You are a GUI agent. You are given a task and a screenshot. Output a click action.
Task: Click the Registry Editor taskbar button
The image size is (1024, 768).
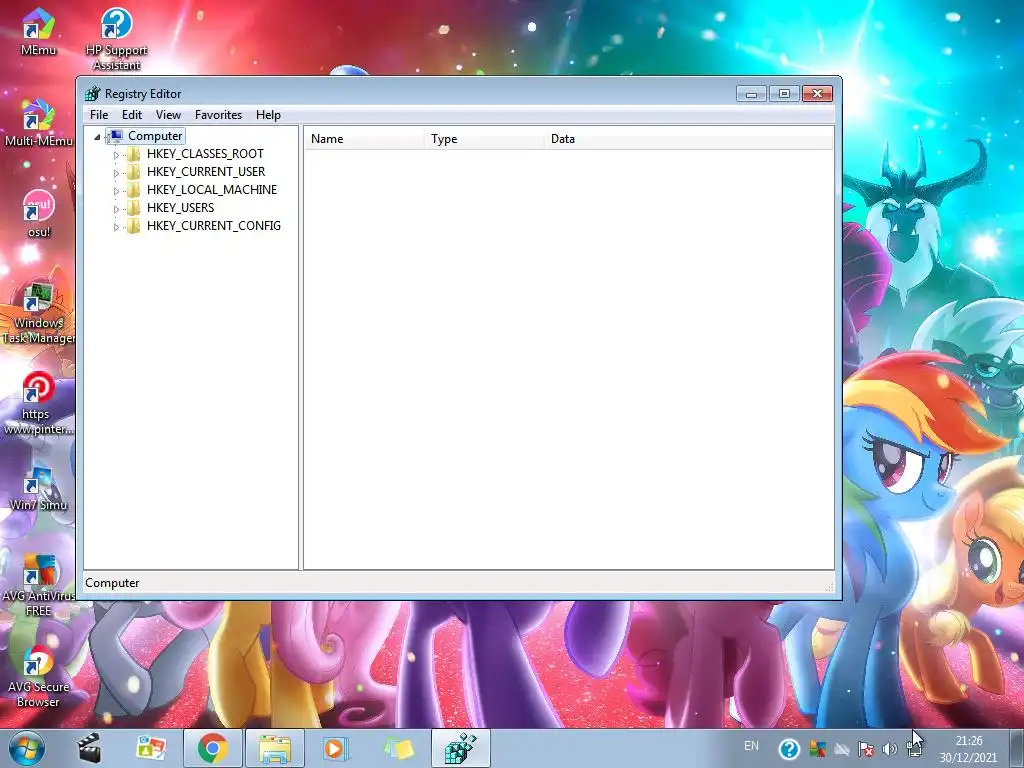point(460,748)
